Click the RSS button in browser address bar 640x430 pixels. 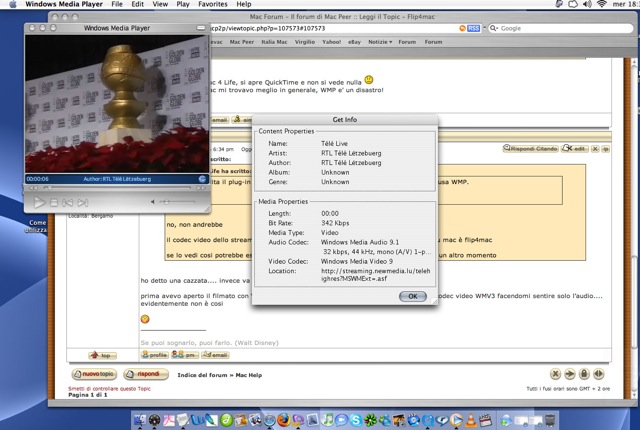[473, 28]
